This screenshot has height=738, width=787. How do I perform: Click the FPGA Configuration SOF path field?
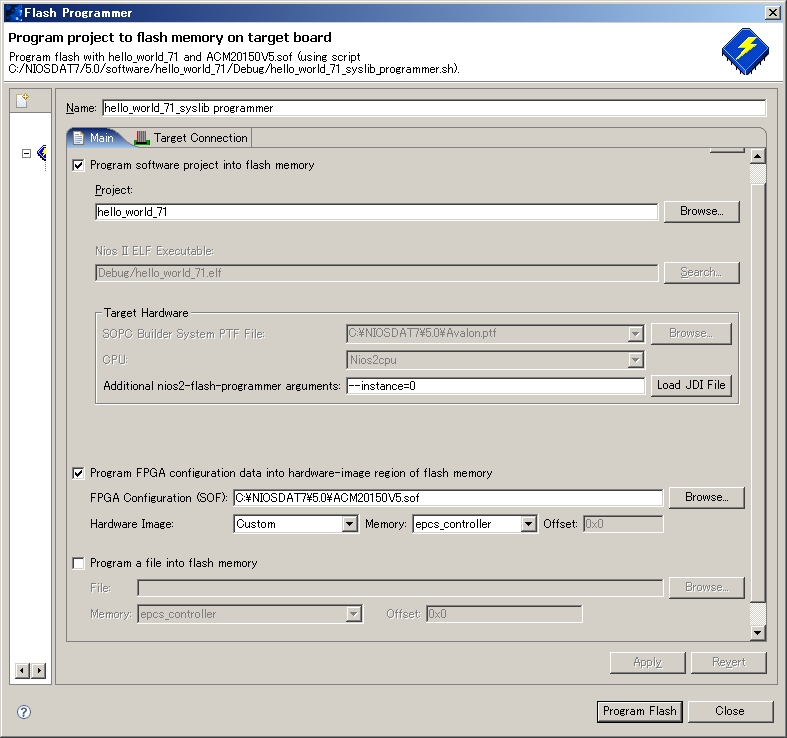(447, 497)
